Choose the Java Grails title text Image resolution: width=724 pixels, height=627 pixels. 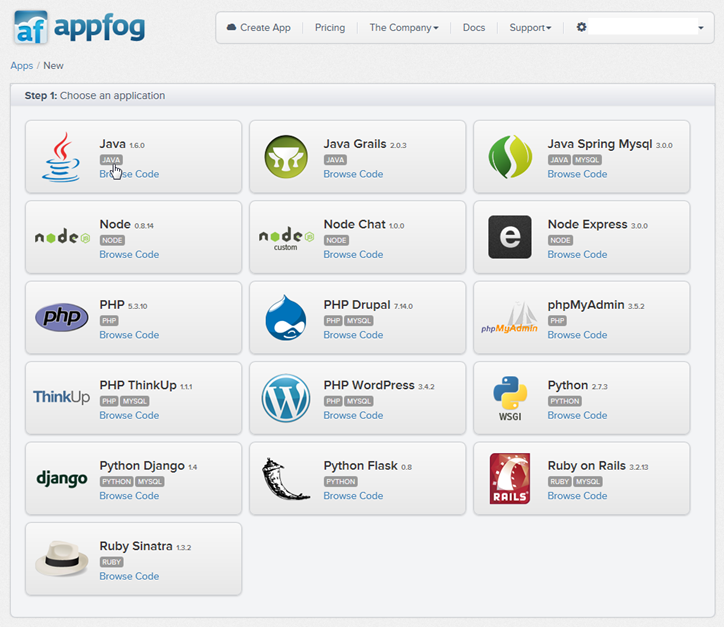point(355,144)
